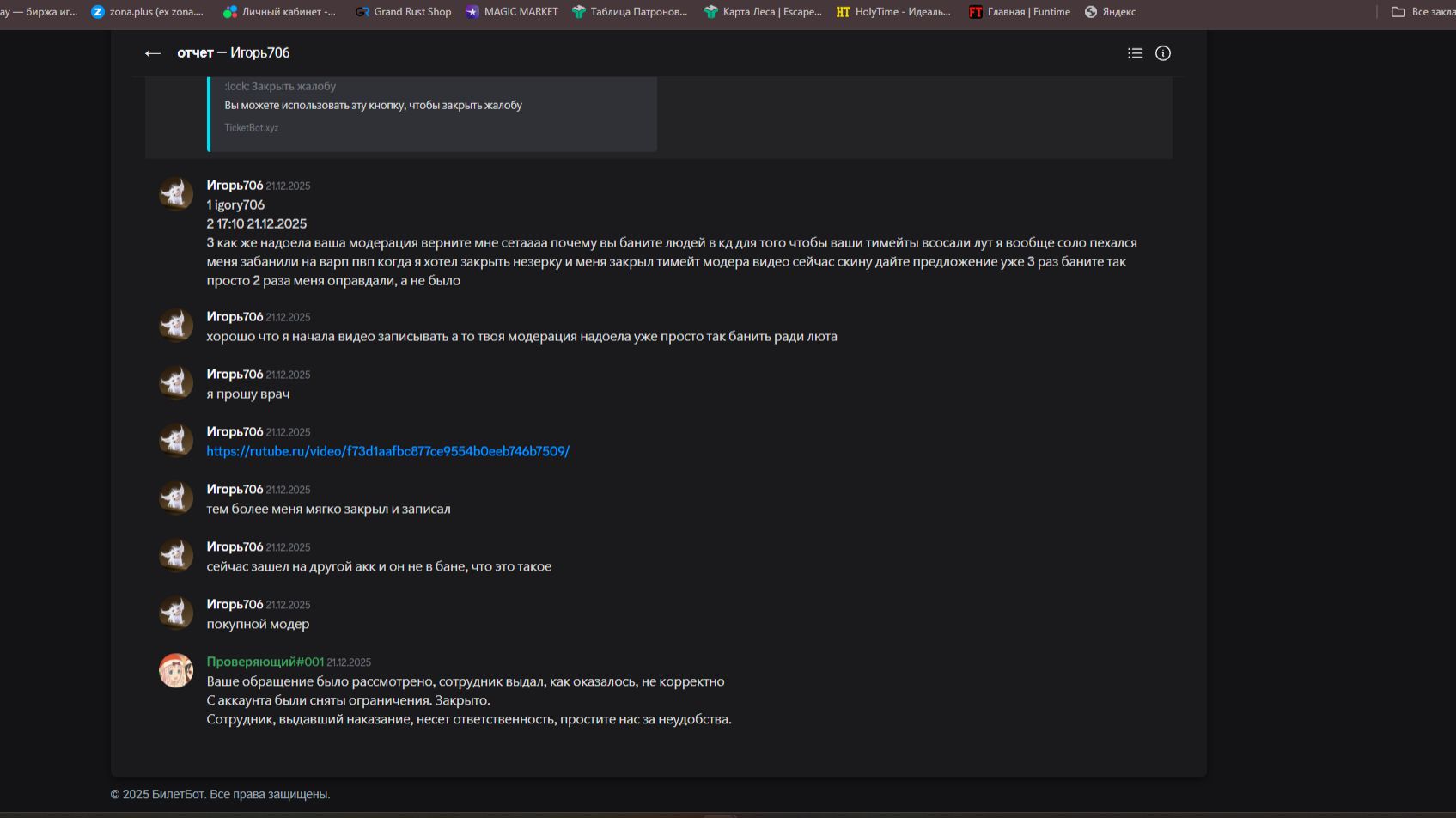Screen dimensions: 1456x818
Task: Click the '© 2025 БилетБот' footer text
Action: 220,794
